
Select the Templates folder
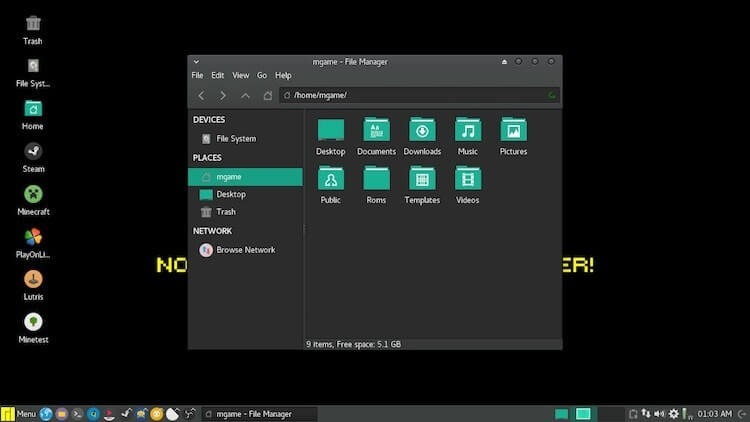422,186
